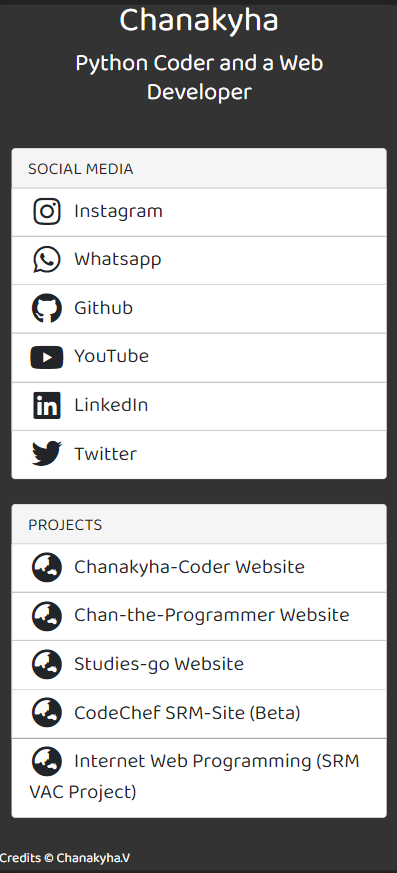This screenshot has width=397, height=873.
Task: Click the YouTube play icon
Action: [47, 357]
